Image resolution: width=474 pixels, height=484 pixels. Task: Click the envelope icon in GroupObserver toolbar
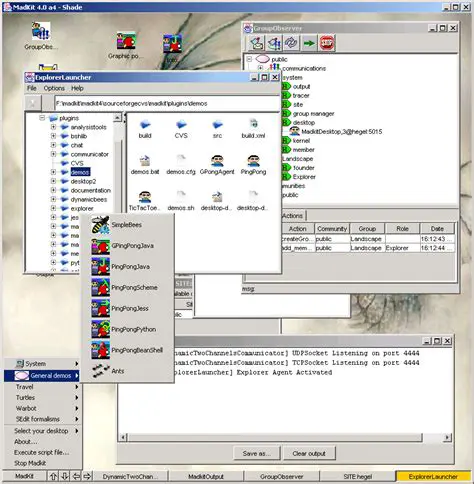pyautogui.click(x=257, y=43)
